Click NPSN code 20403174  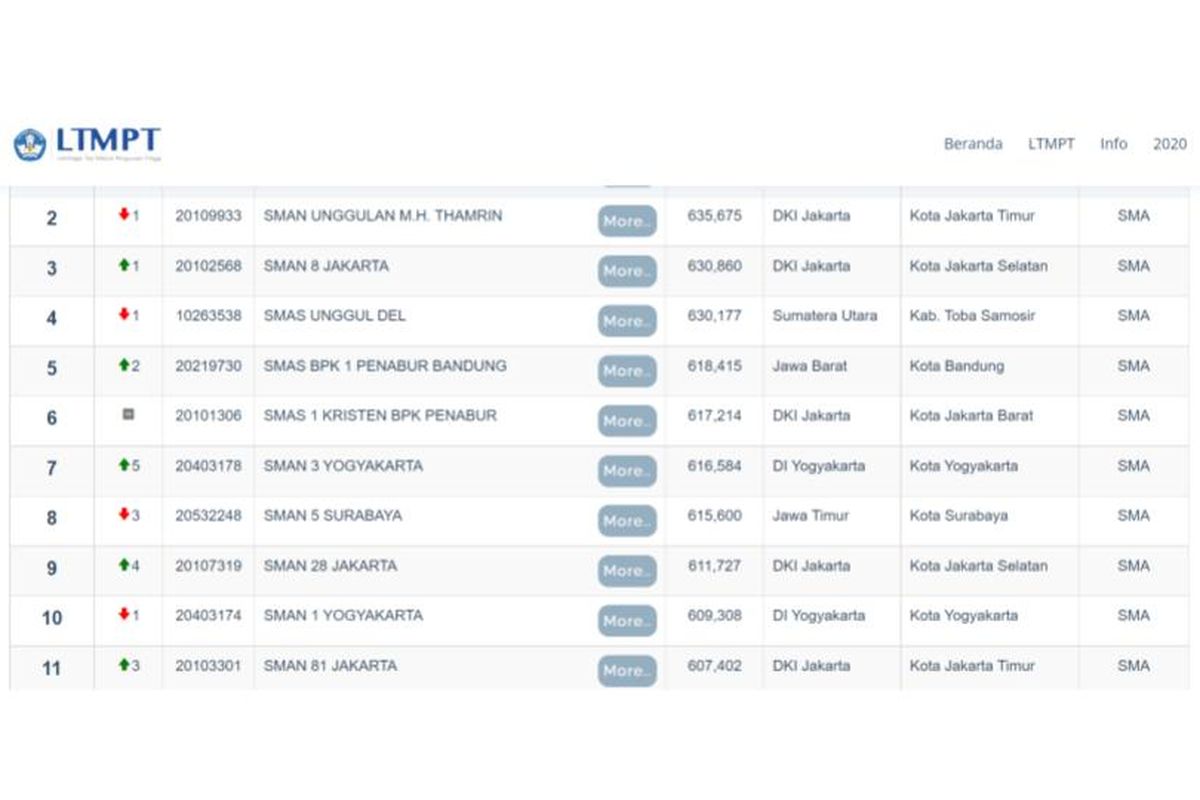click(208, 615)
